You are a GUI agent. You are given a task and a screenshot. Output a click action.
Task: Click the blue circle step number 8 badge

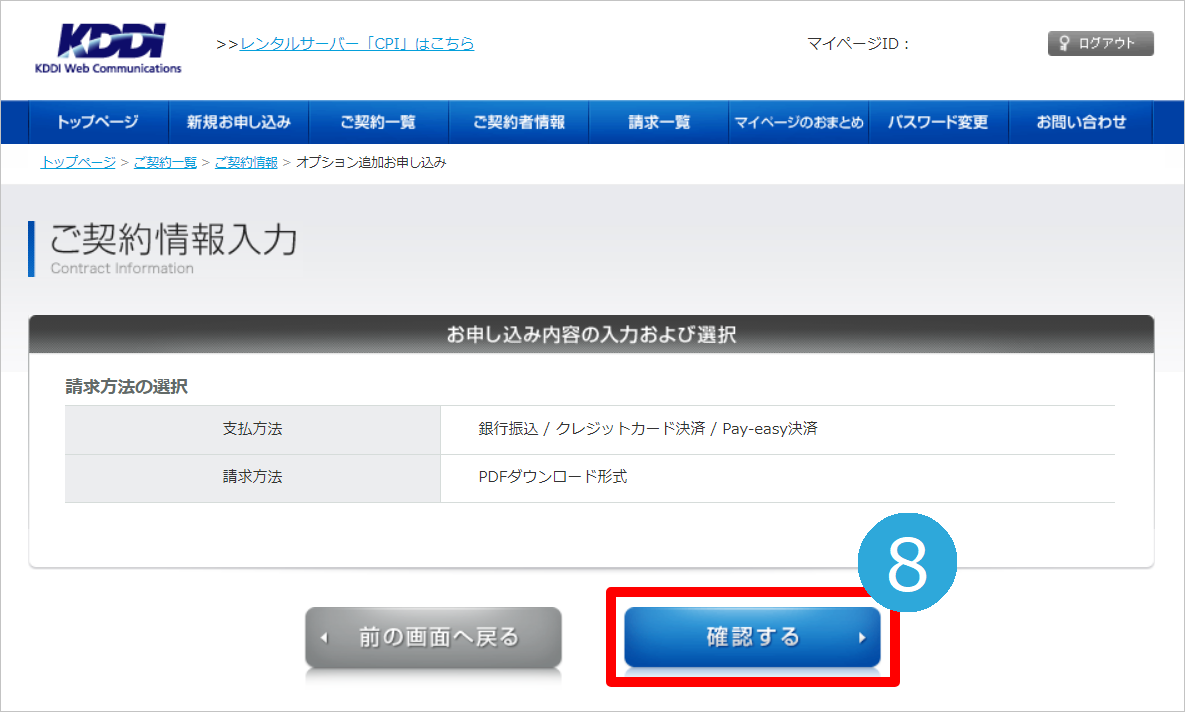click(x=907, y=565)
